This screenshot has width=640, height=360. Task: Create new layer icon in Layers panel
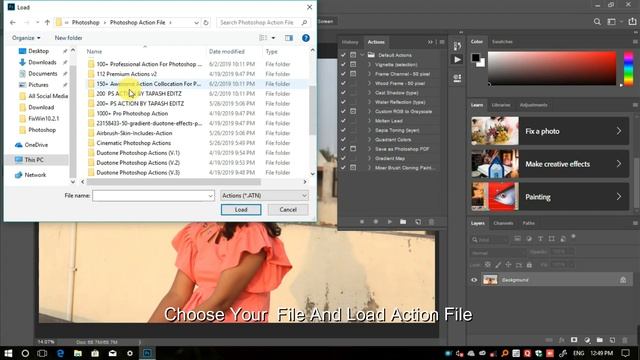(612, 340)
